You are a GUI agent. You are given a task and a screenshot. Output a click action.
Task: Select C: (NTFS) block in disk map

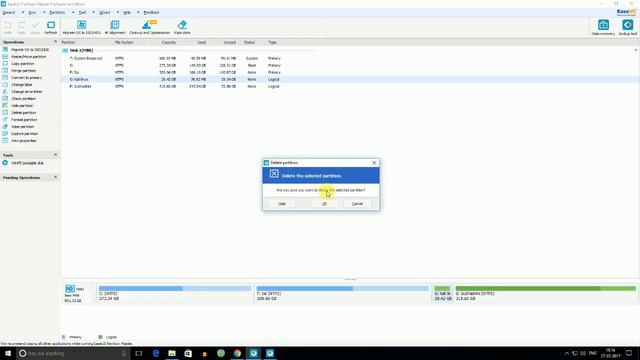175,293
